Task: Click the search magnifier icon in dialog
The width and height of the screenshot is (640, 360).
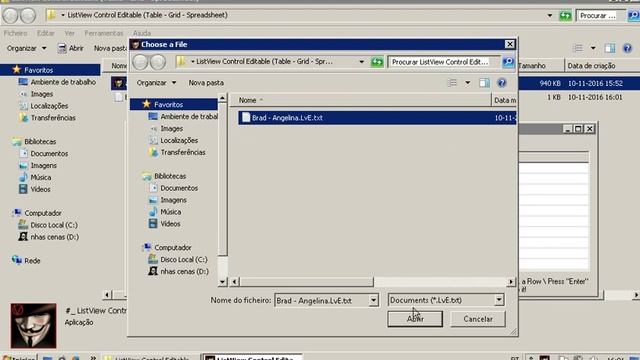Action: coord(508,62)
